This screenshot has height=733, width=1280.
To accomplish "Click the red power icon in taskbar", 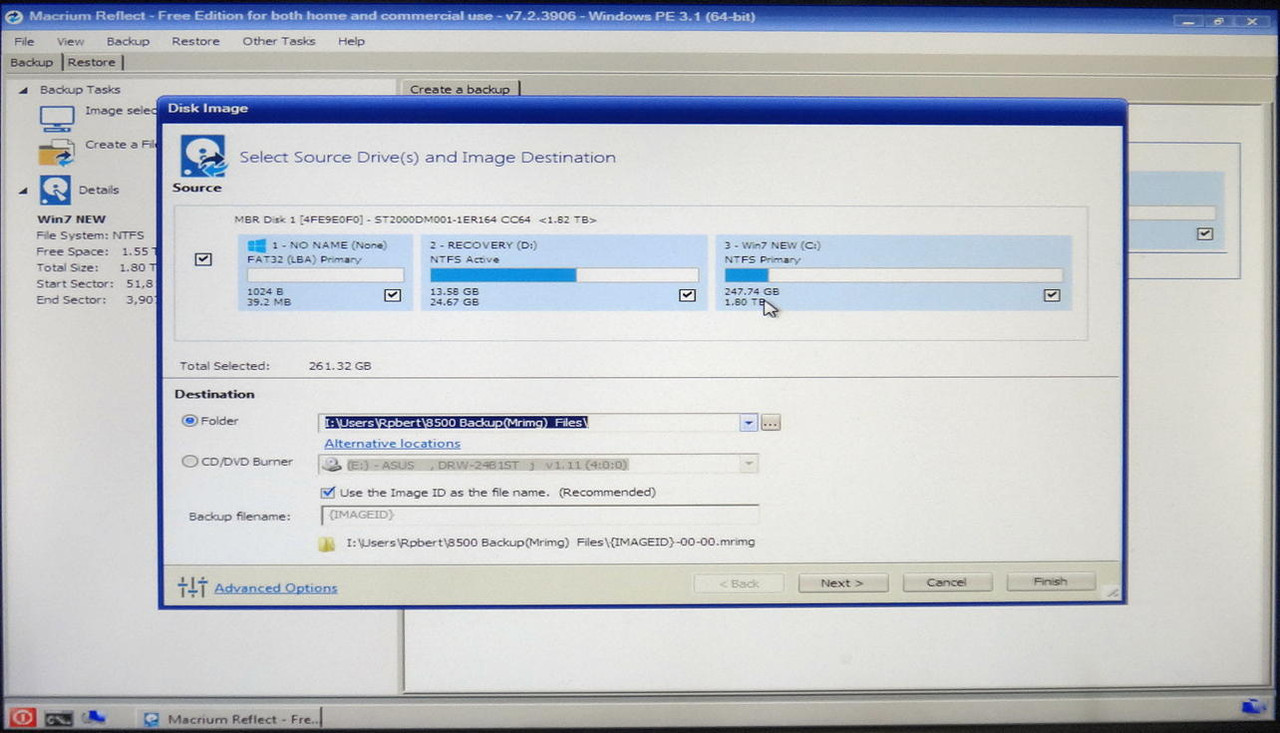I will coord(24,717).
